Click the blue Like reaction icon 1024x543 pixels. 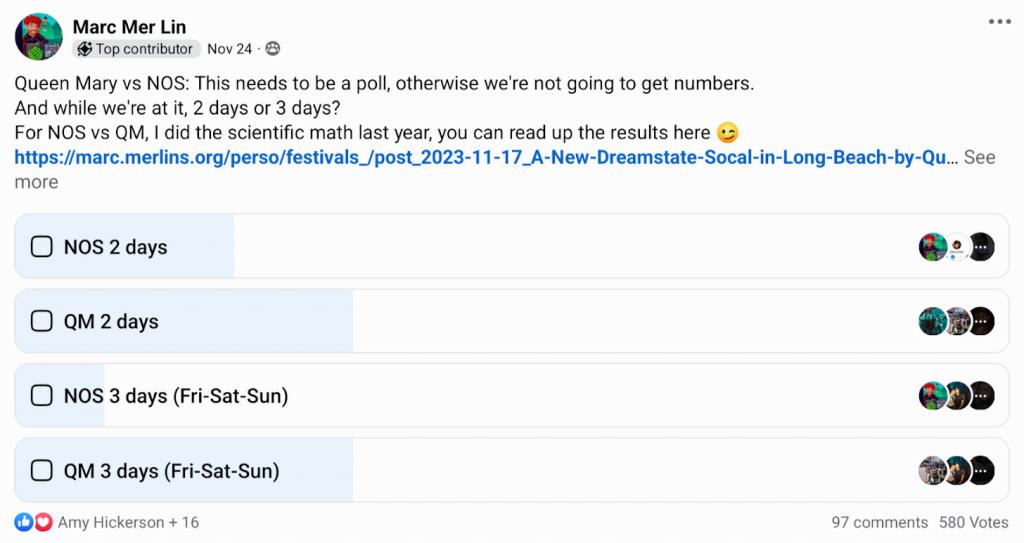(24, 522)
